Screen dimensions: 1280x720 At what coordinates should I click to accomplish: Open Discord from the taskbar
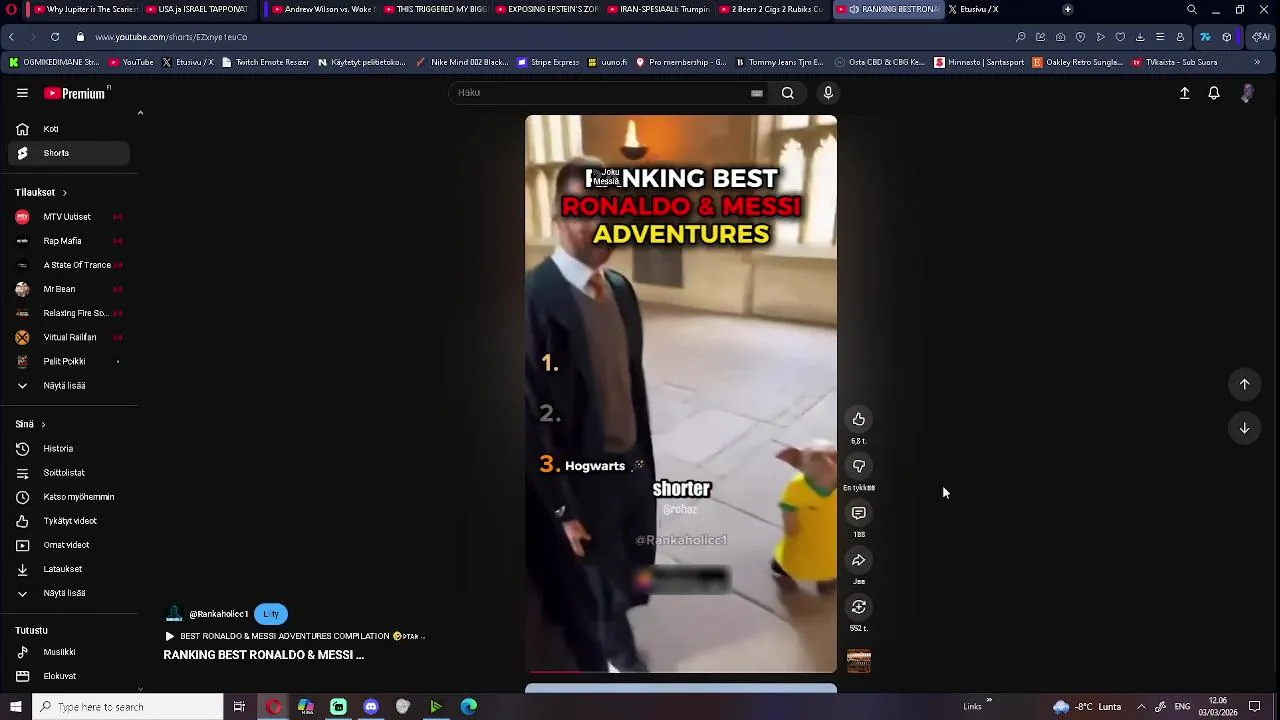[371, 707]
